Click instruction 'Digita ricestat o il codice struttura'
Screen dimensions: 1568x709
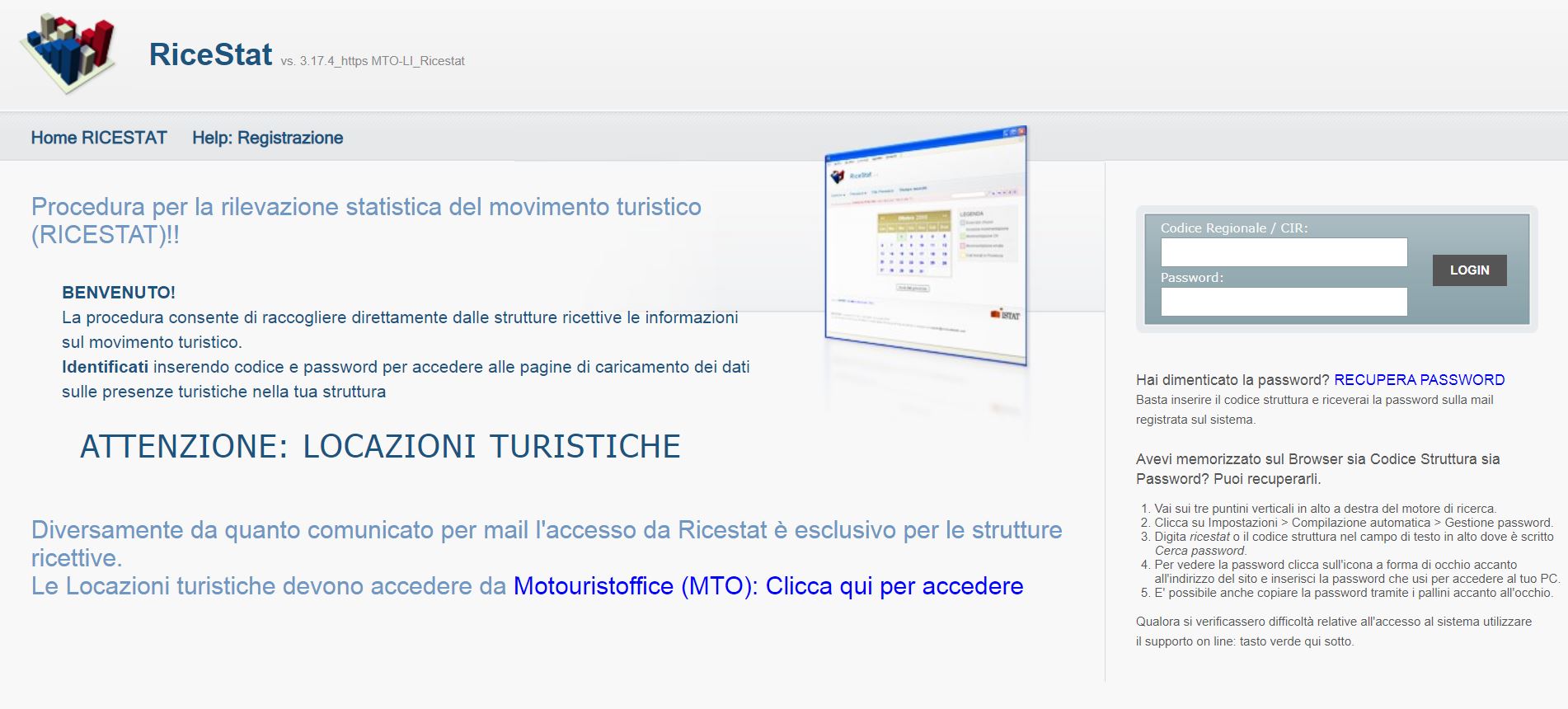[x=1354, y=543]
